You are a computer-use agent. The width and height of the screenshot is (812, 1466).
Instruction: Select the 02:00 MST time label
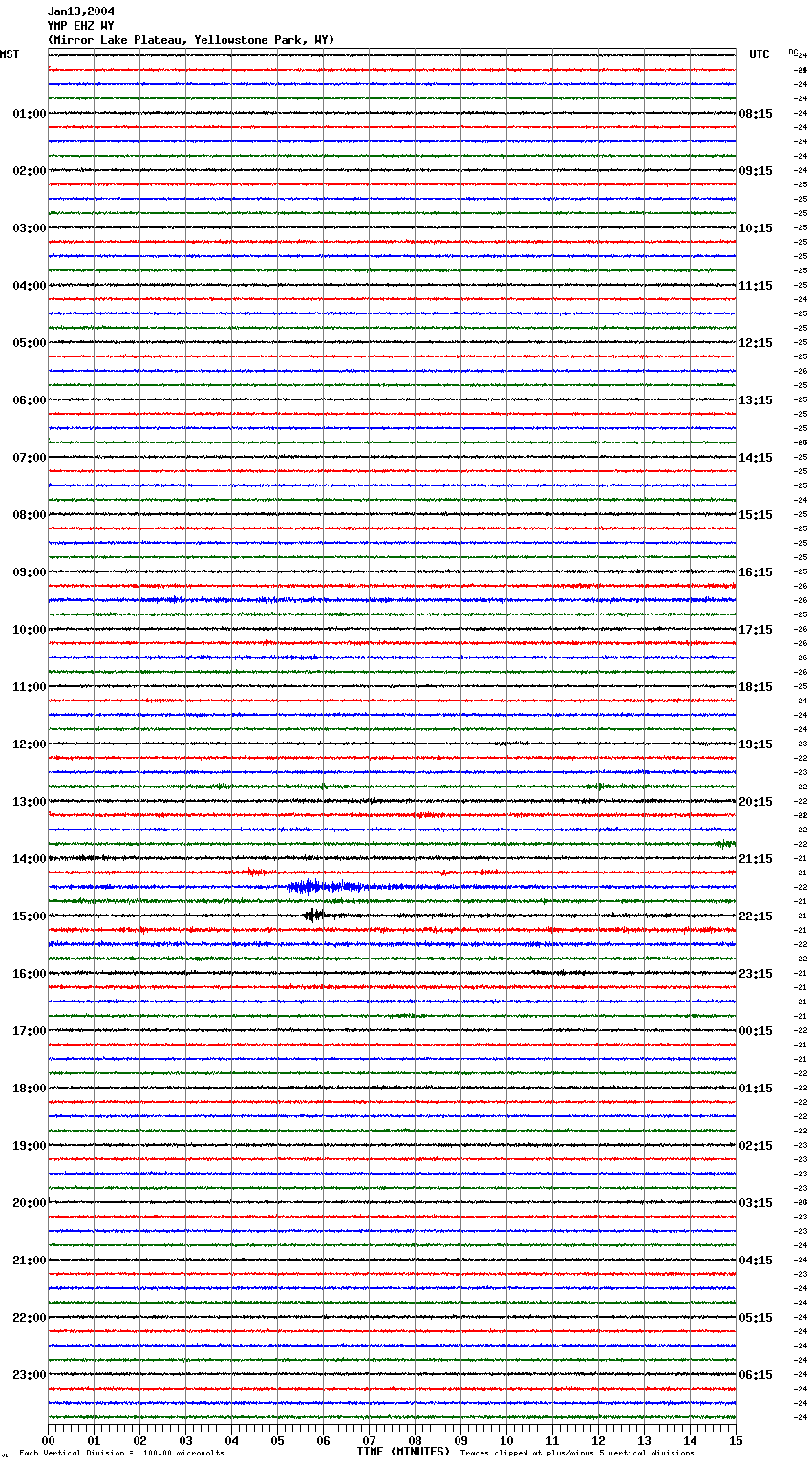[30, 171]
